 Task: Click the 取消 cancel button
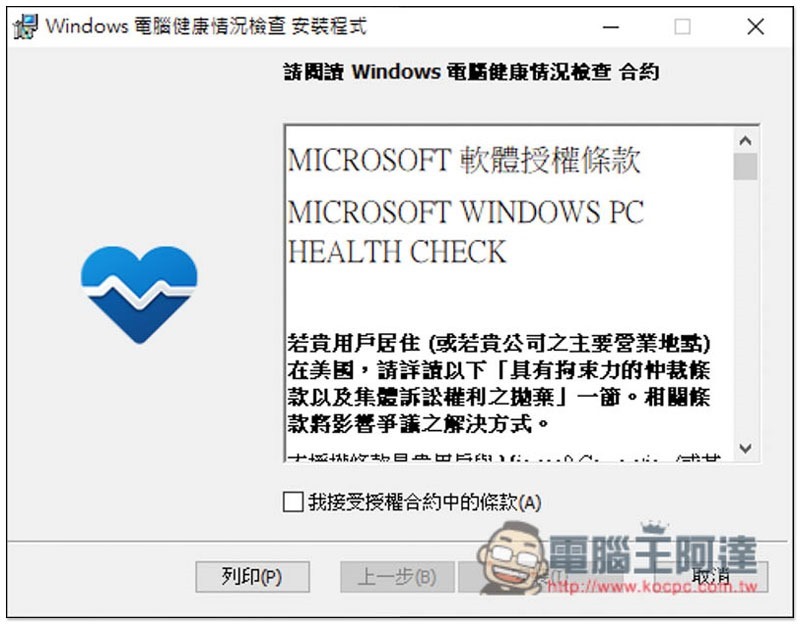pos(711,577)
